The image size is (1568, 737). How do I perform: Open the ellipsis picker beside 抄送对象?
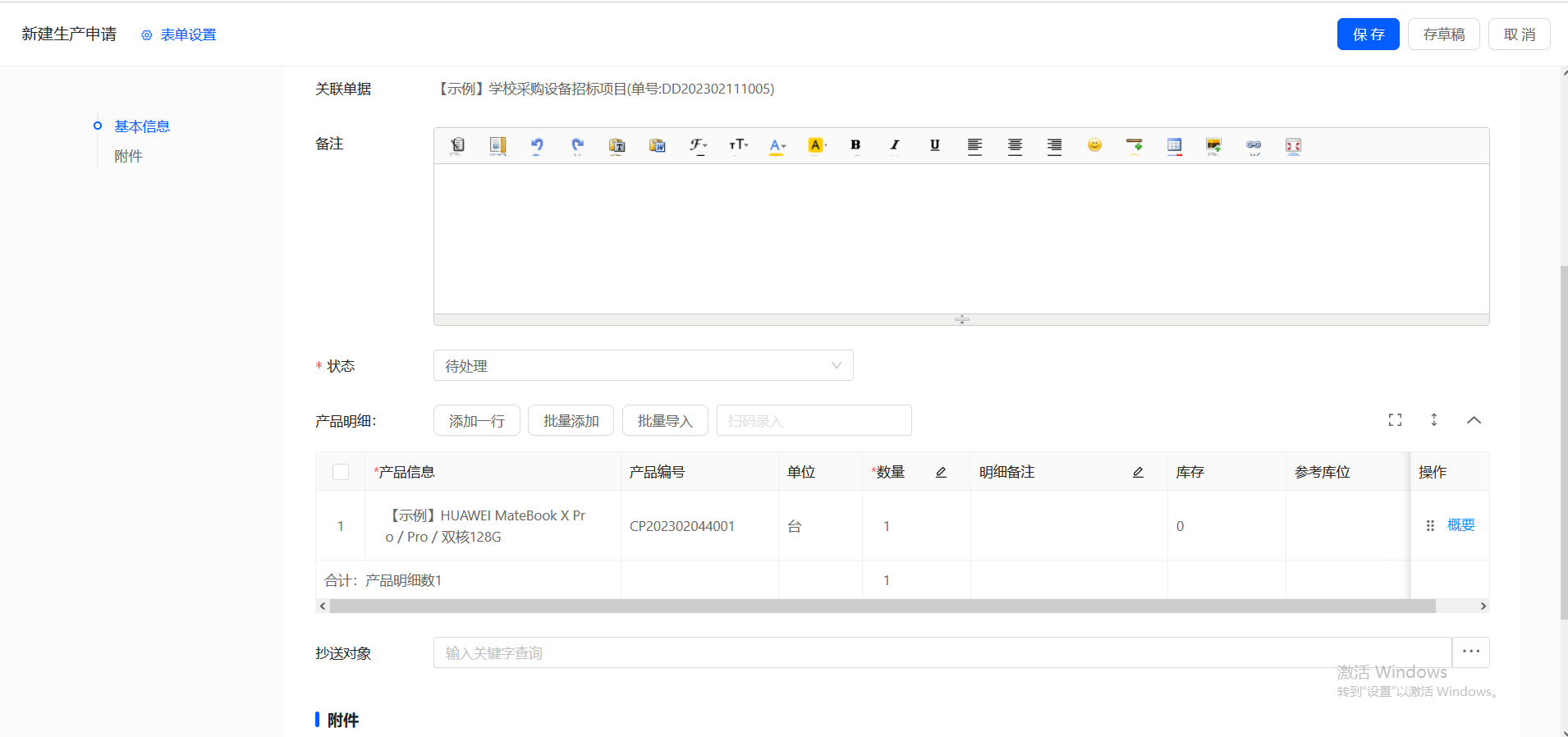(x=1470, y=652)
